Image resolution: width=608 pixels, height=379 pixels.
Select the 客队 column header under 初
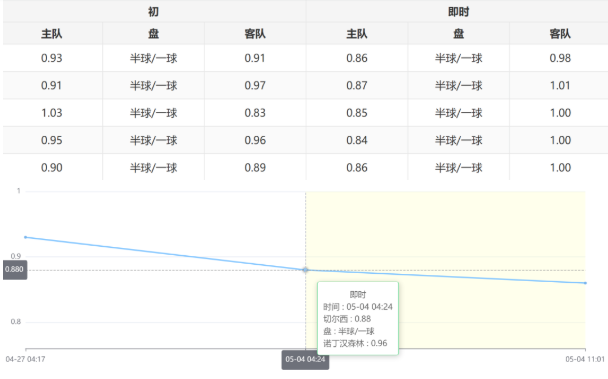pos(255,34)
